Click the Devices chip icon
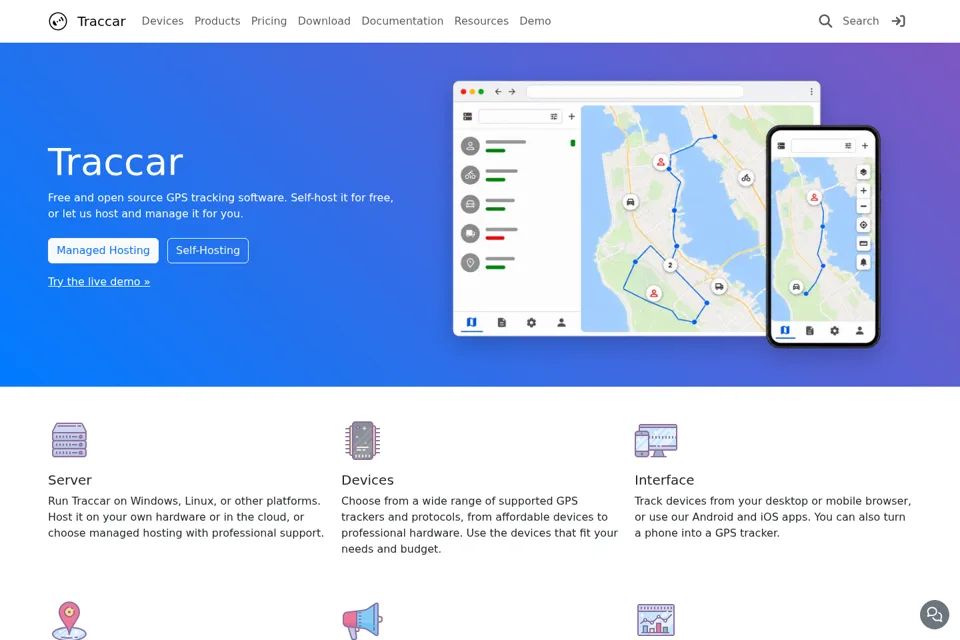Screen dimensions: 960x640 click(362, 440)
